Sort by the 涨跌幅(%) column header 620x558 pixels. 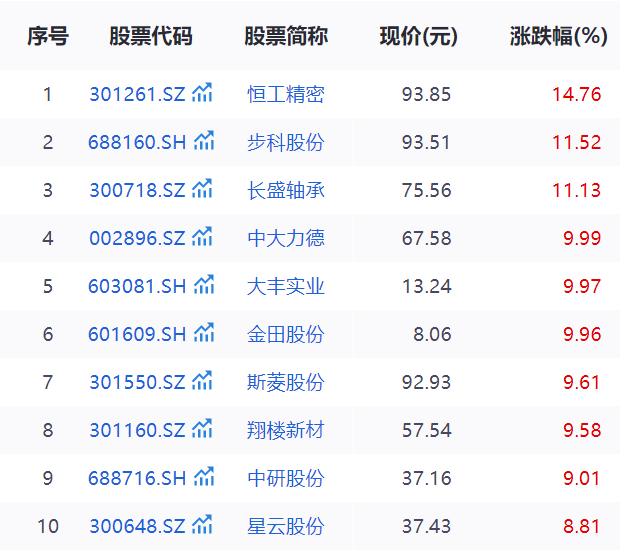[559, 37]
